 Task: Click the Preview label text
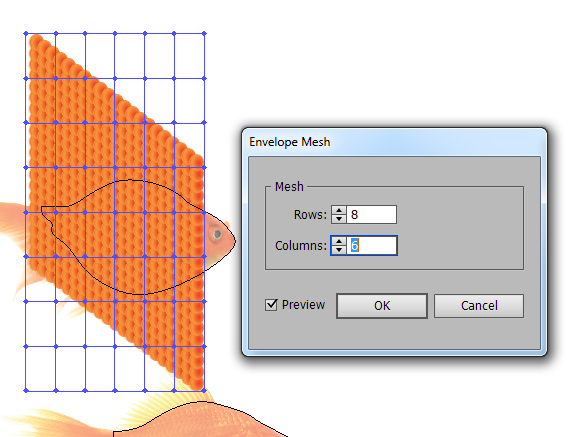point(303,305)
